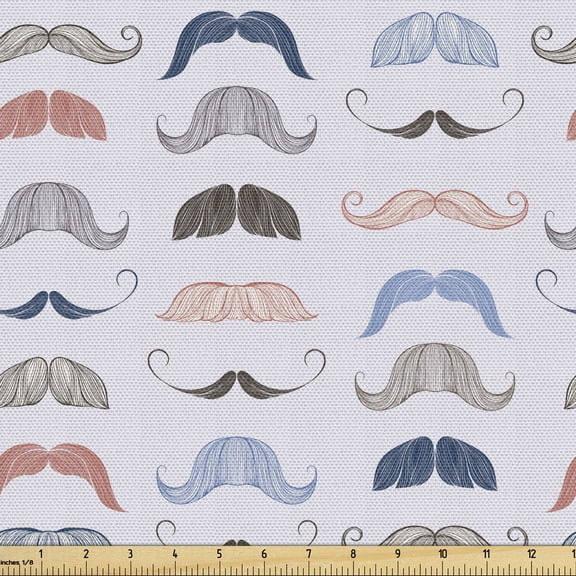Click the number 4 on the ruler
576x576 pixels.
[x=175, y=554]
